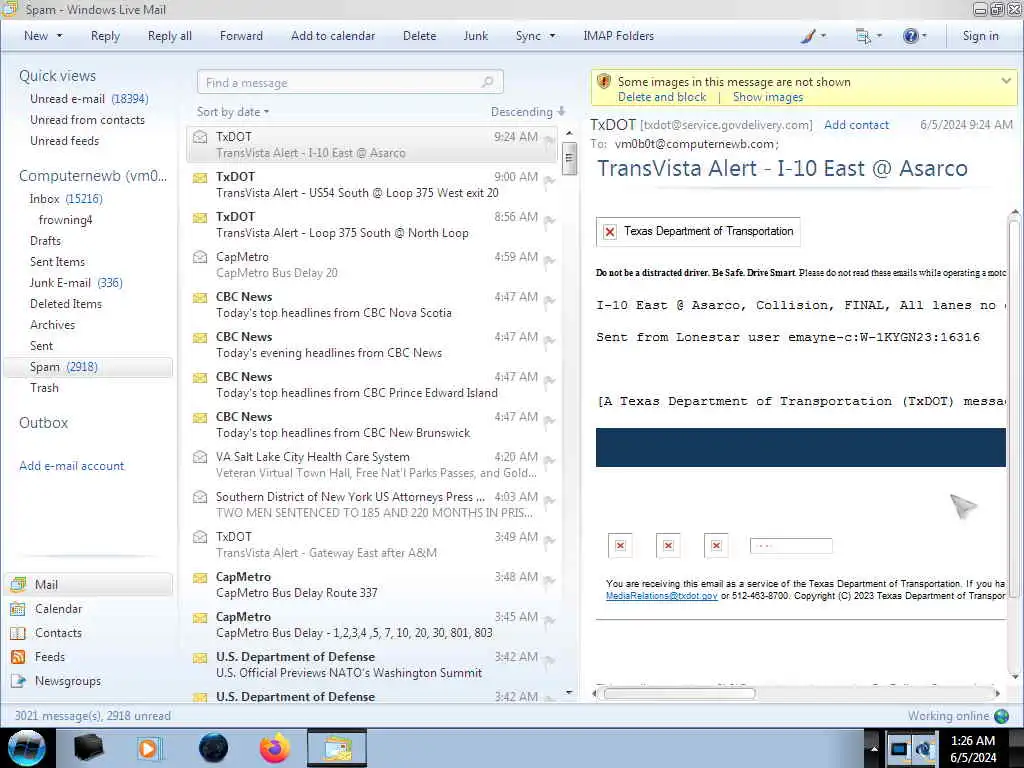This screenshot has height=768, width=1024.
Task: Open the paintbrush color scheme icon
Action: click(x=808, y=37)
